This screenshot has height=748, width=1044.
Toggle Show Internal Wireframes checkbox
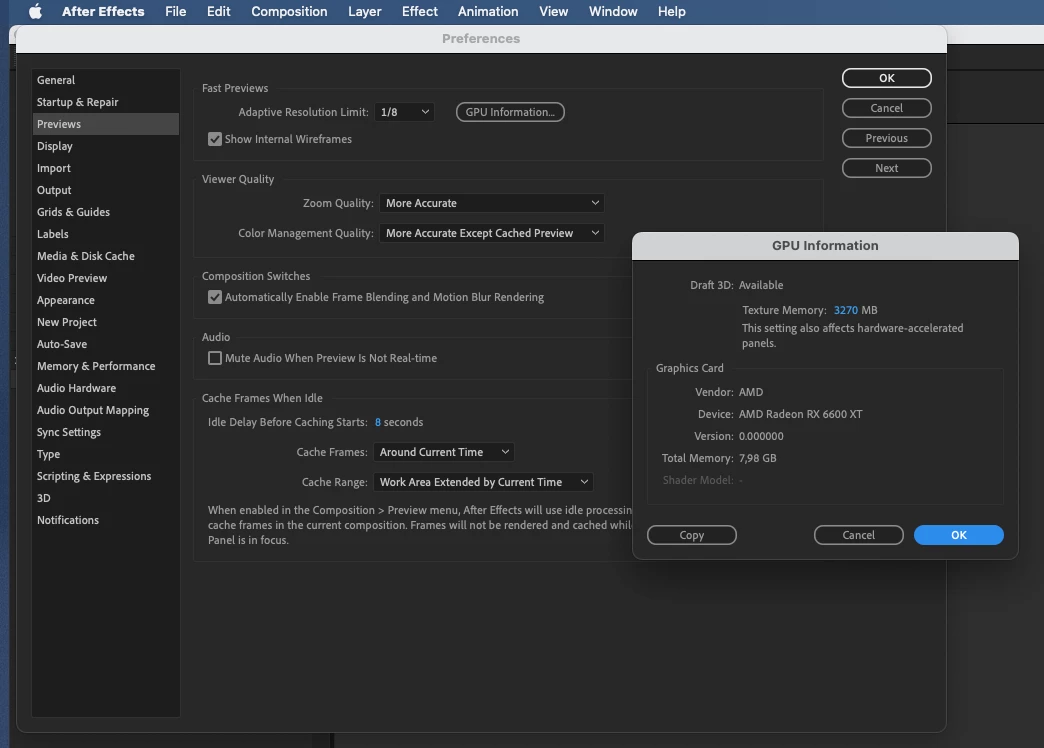(214, 139)
